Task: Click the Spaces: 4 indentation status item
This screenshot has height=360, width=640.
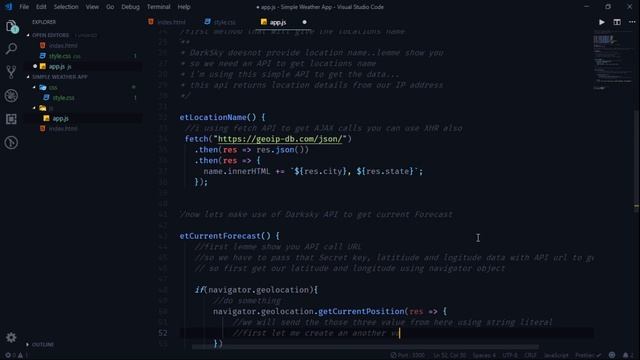Action: tap(484, 355)
